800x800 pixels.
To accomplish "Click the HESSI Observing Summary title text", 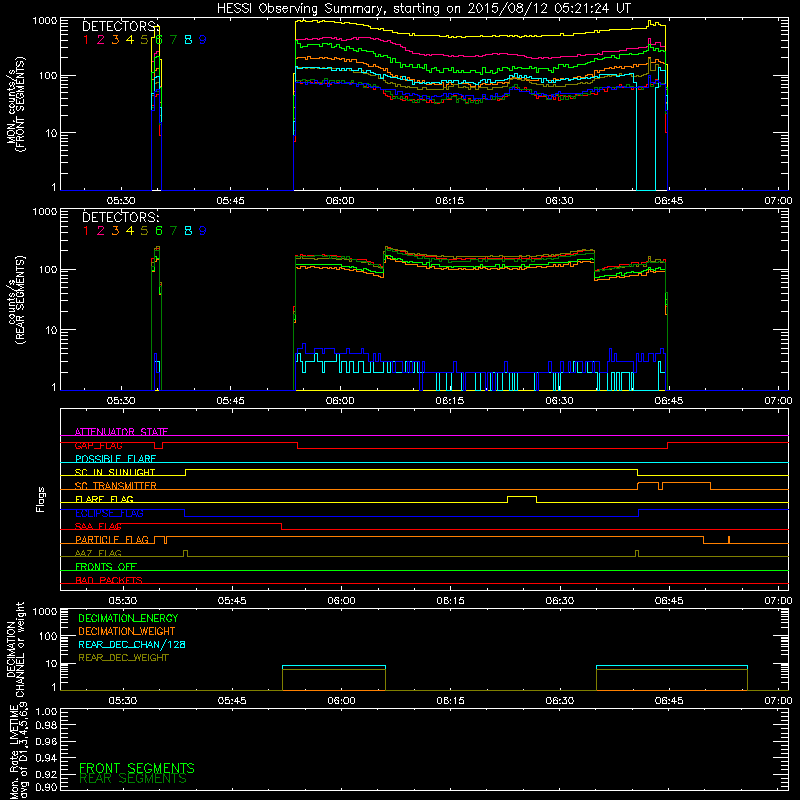I will 423,9.
